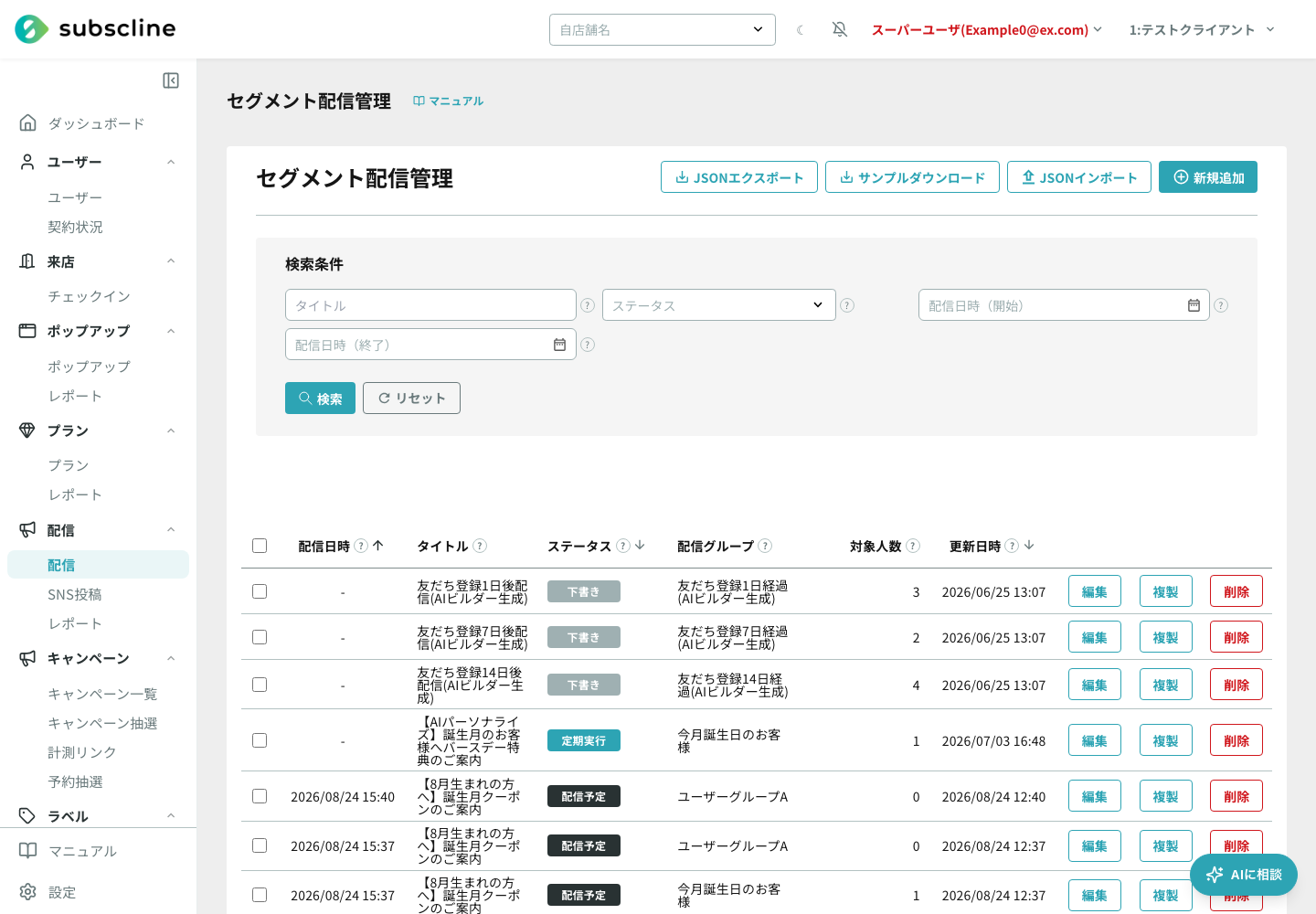Click help icon in 配信日時 column header
The width and height of the screenshot is (1316, 914).
coord(361,546)
